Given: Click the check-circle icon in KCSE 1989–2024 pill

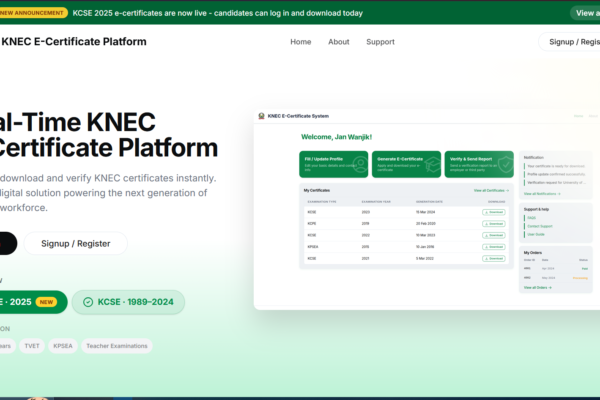Looking at the screenshot, I should 88,302.
